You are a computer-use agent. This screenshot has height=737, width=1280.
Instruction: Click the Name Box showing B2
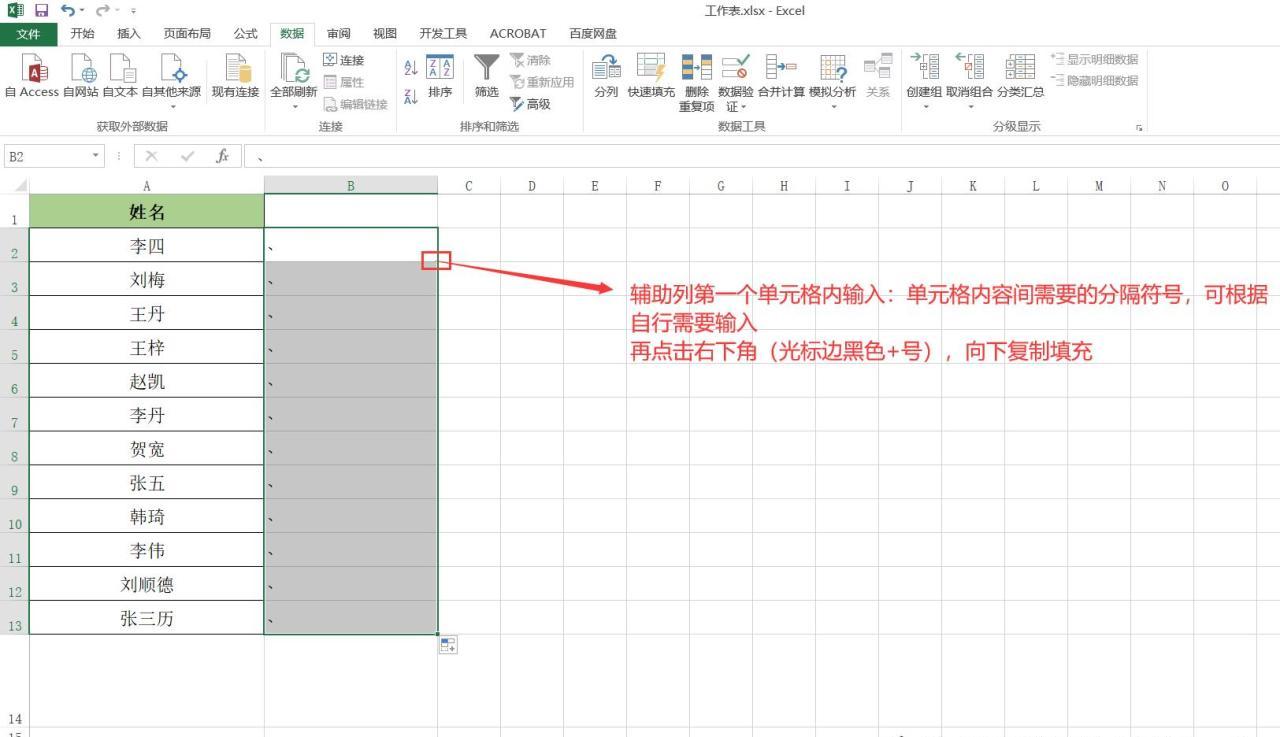pos(45,156)
